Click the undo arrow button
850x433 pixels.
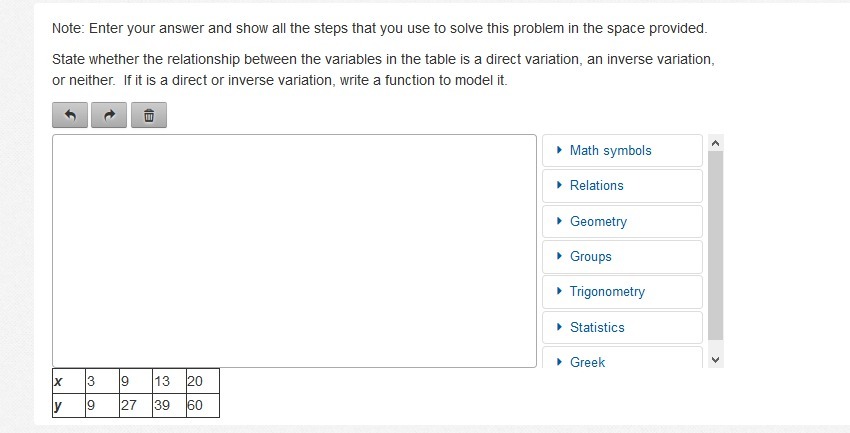click(70, 116)
